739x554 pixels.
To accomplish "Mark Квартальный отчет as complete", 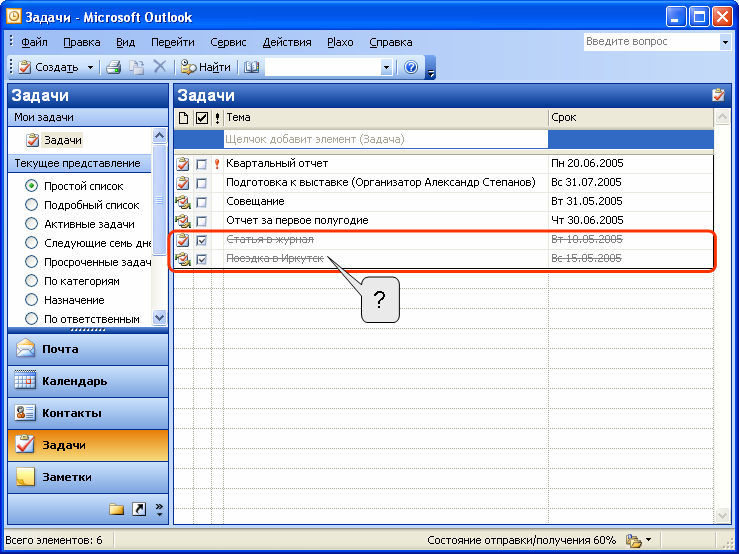I will 202,164.
